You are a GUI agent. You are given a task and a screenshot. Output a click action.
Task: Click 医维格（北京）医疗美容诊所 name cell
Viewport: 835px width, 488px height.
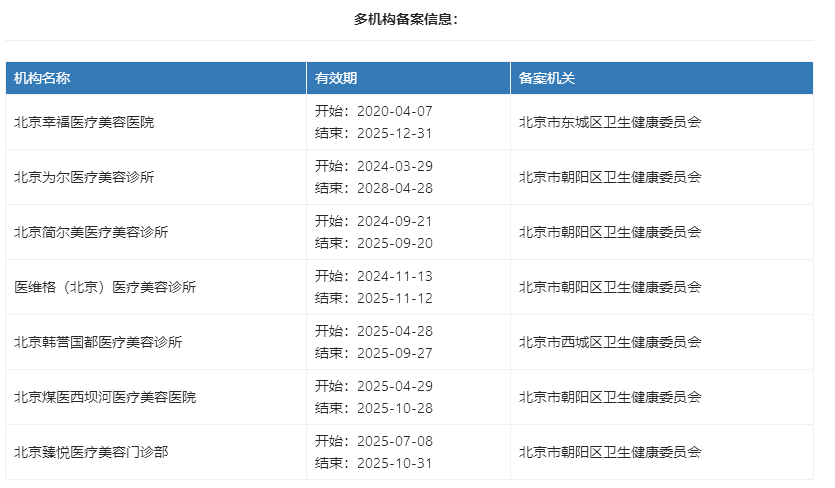click(x=105, y=287)
